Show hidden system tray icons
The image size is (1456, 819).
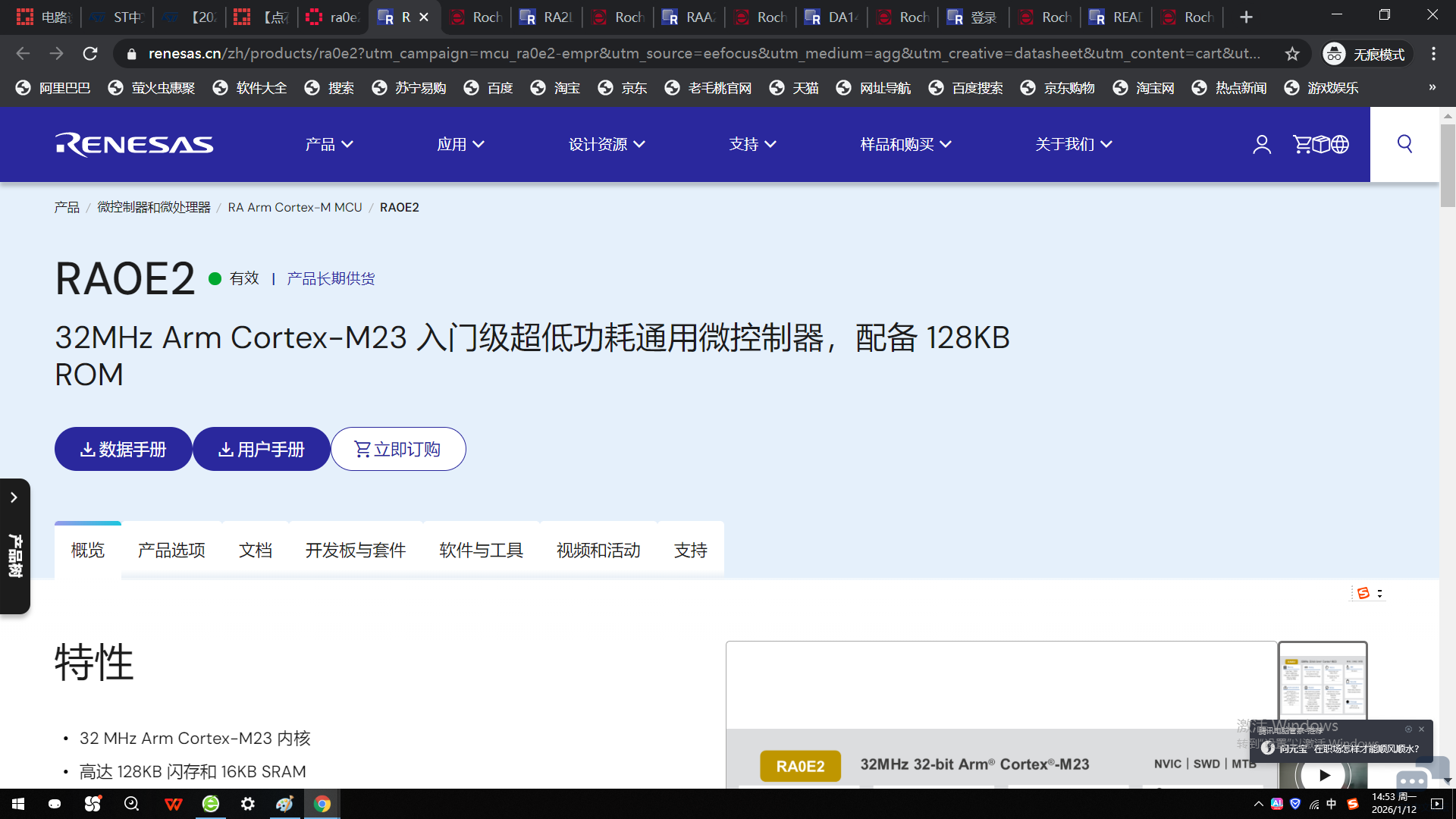tap(1259, 804)
